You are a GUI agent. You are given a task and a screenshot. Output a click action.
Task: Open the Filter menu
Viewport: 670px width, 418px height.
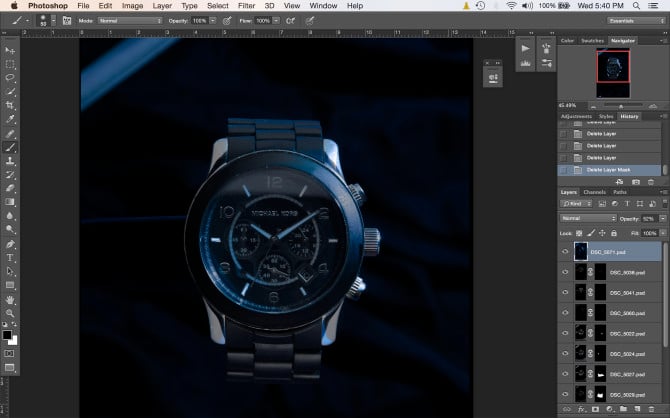tap(246, 6)
